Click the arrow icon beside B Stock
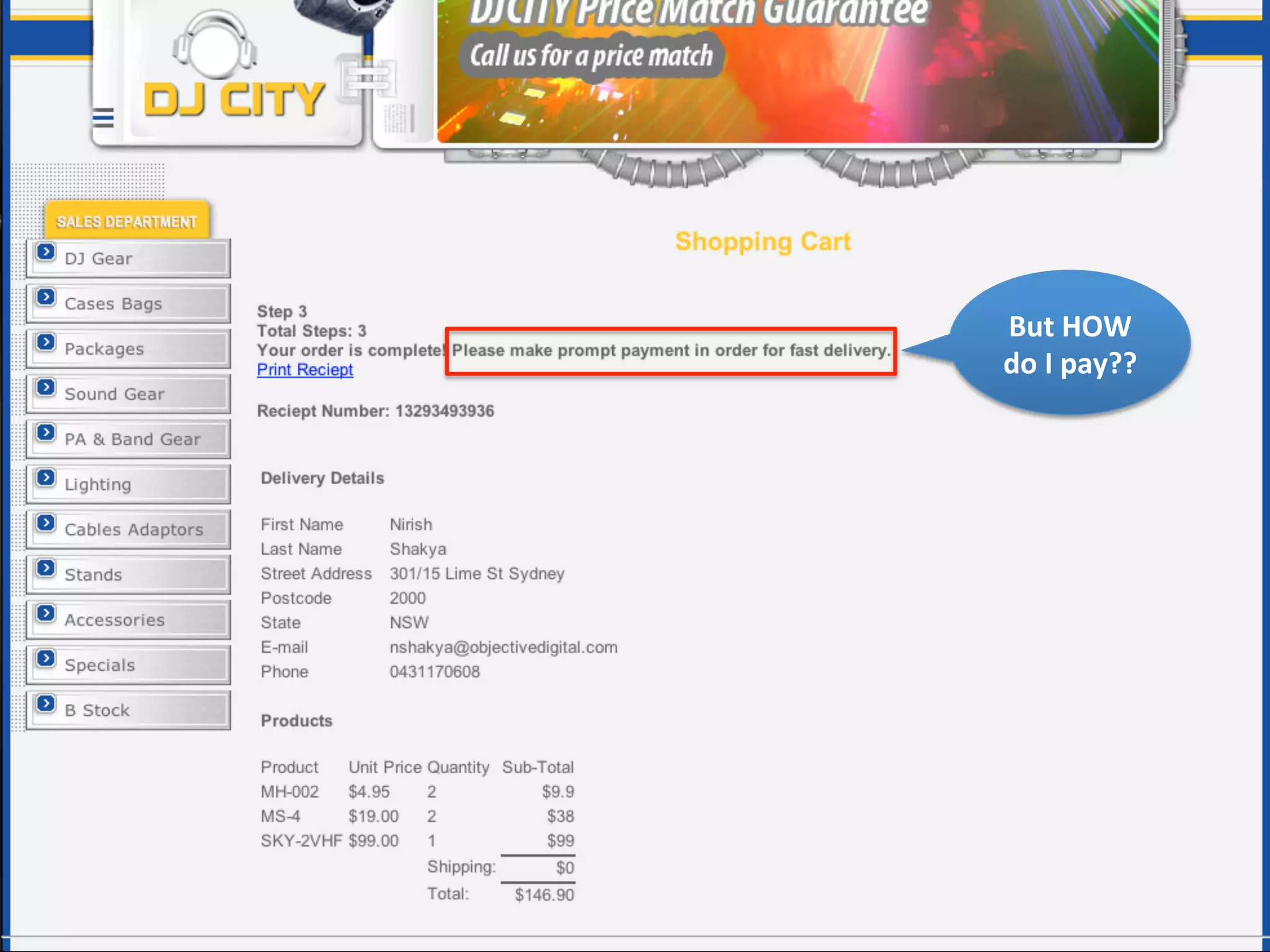This screenshot has height=952, width=1270. point(46,703)
